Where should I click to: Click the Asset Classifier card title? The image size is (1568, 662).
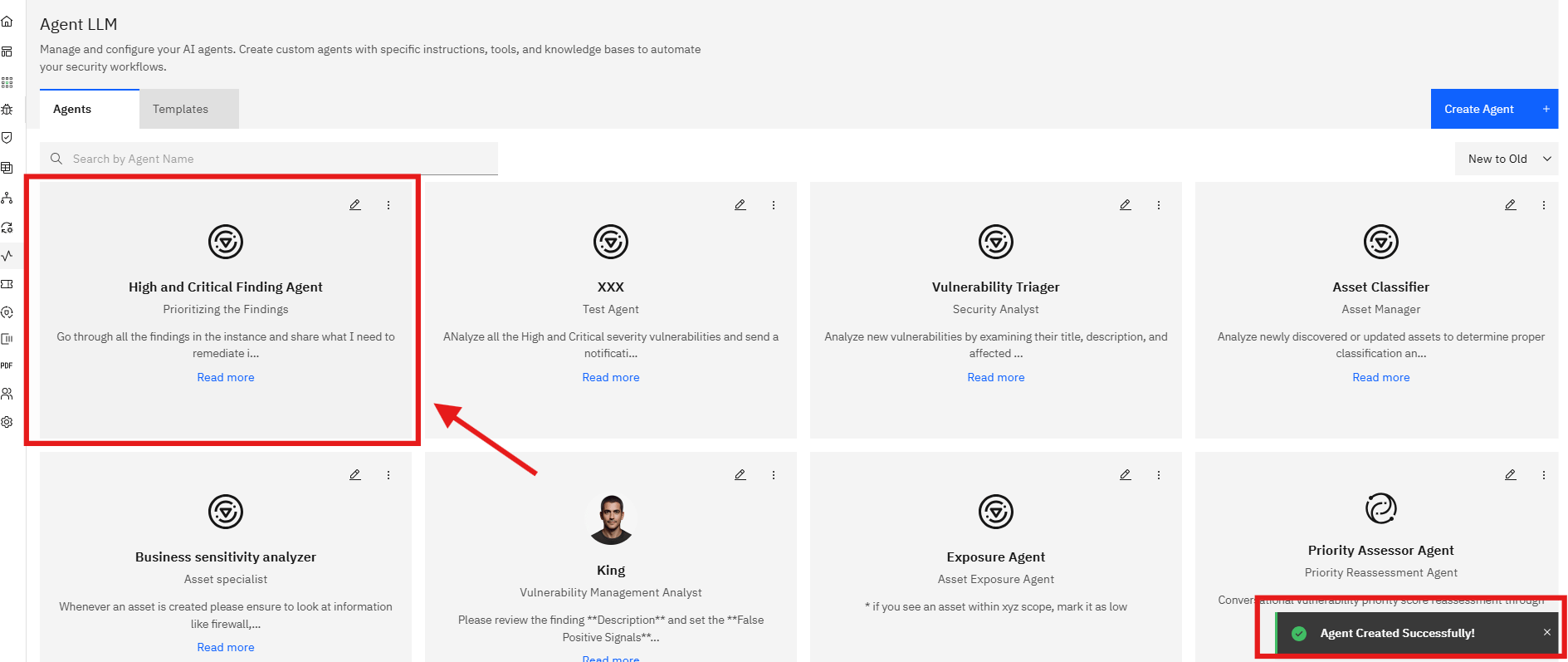coord(1381,287)
